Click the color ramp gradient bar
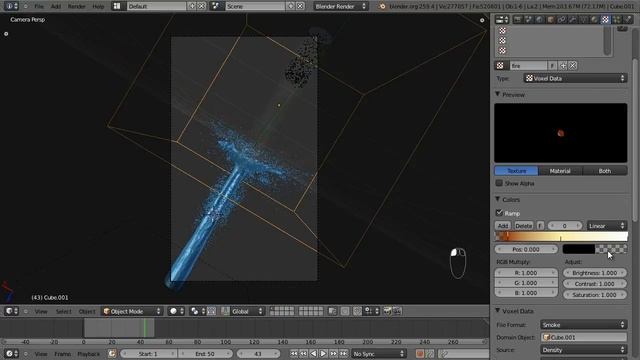This screenshot has width=640, height=360. click(561, 236)
